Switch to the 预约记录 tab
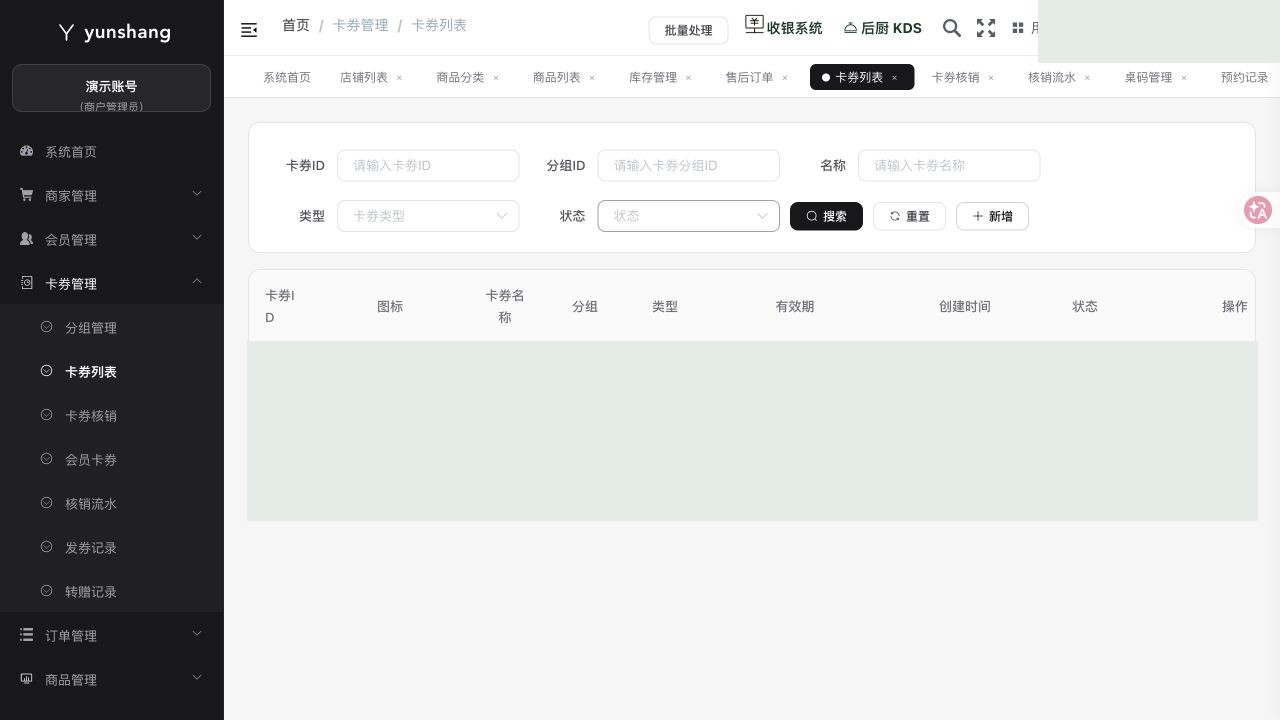Image resolution: width=1280 pixels, height=720 pixels. 1244,77
